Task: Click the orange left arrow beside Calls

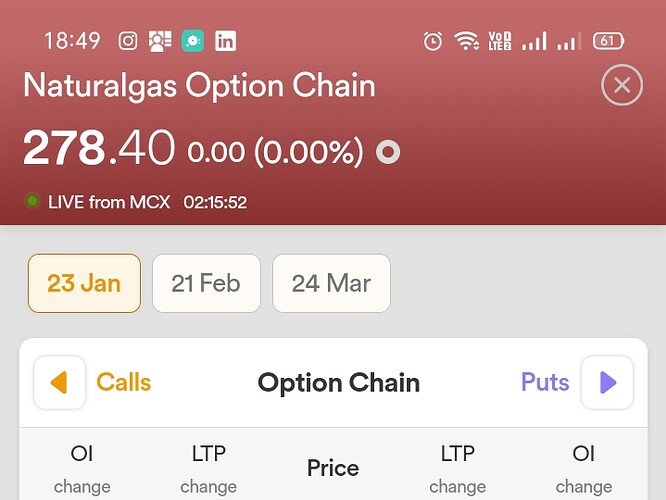Action: (x=59, y=382)
